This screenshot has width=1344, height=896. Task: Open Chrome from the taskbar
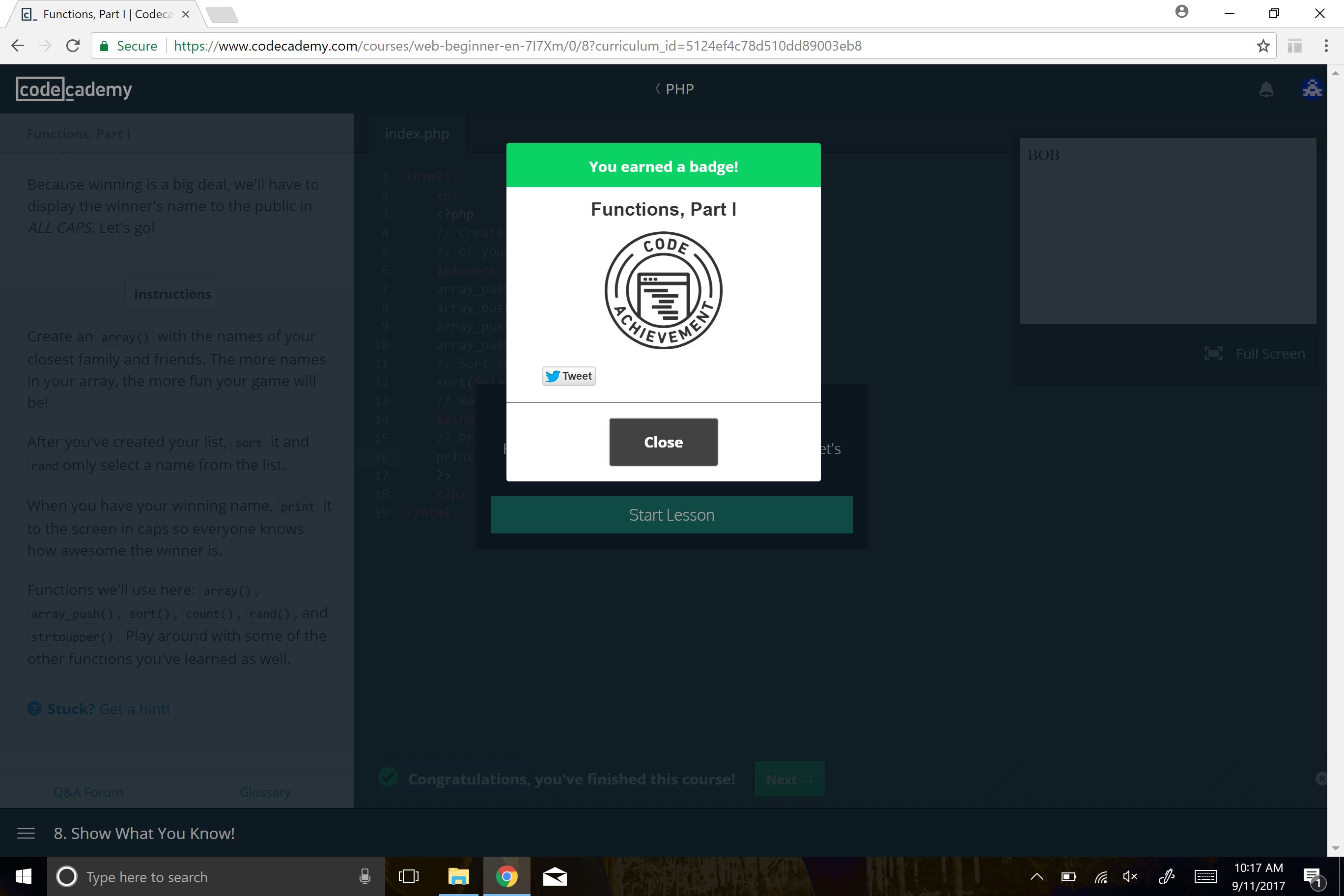point(506,876)
